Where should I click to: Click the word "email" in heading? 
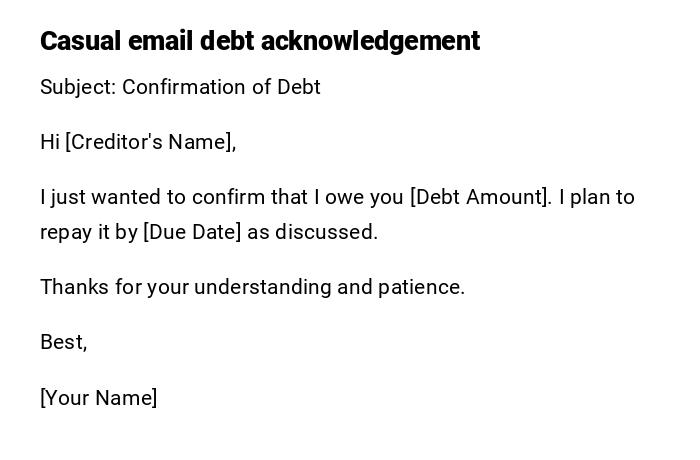[x=161, y=41]
